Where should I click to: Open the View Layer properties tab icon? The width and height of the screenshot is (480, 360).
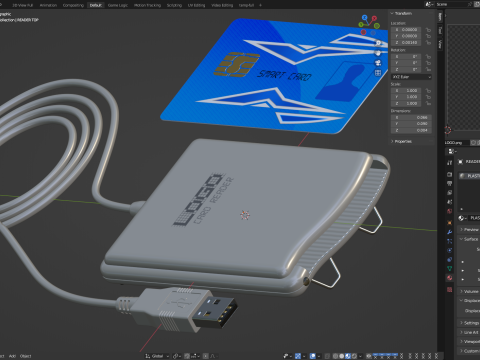(450, 193)
